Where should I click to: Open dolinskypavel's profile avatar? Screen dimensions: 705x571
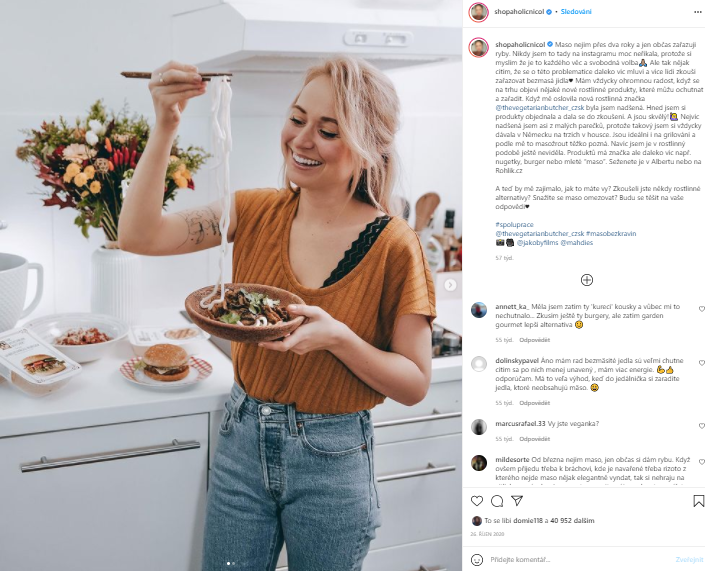pos(479,364)
